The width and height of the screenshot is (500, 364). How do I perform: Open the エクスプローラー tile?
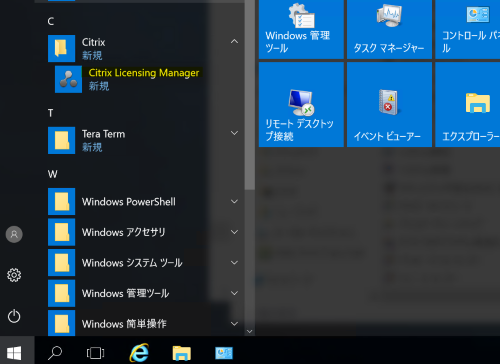point(468,105)
